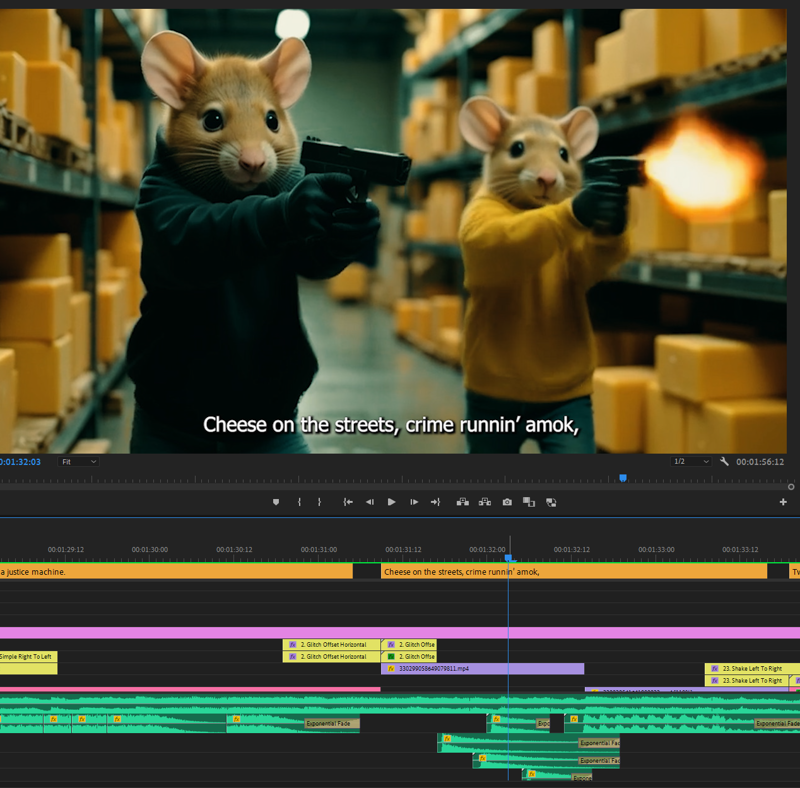Click the Mark Out bracket icon

[319, 502]
